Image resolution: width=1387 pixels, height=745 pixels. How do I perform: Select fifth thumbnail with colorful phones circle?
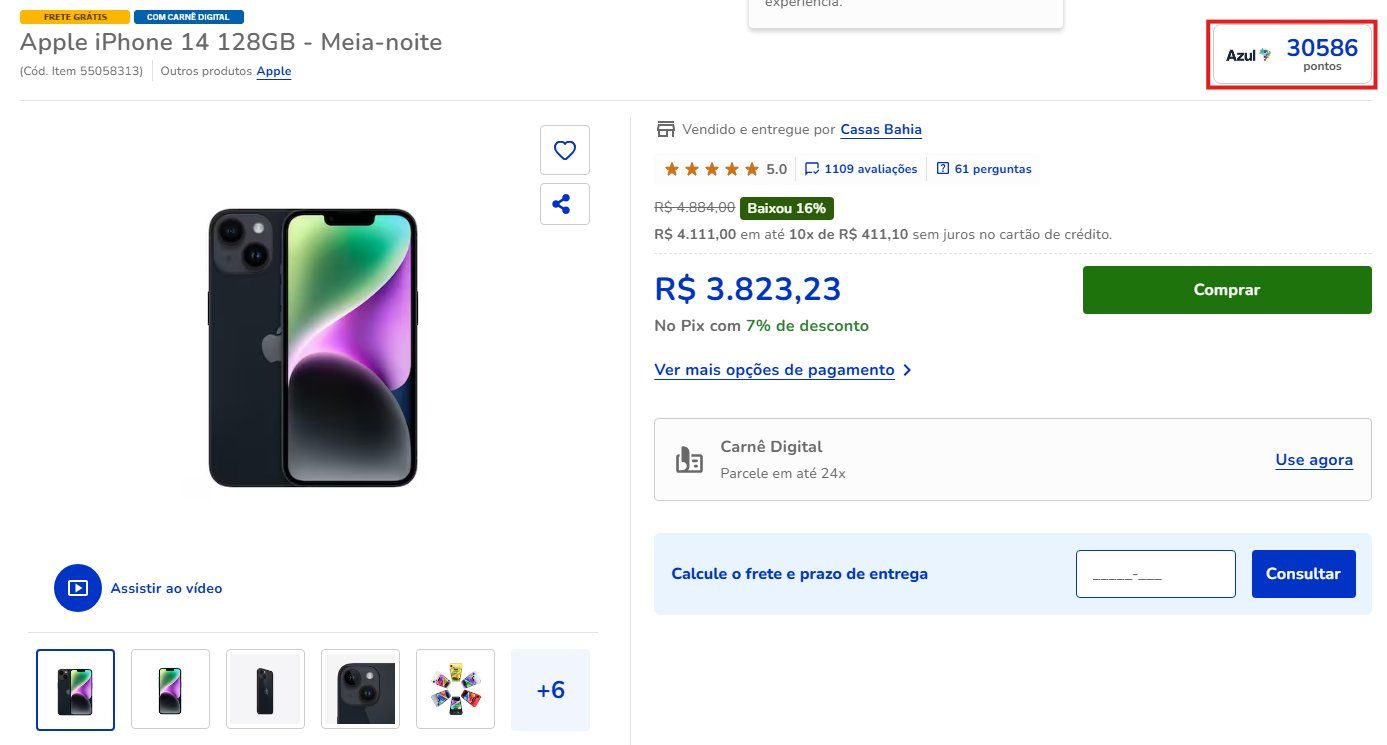click(x=455, y=690)
